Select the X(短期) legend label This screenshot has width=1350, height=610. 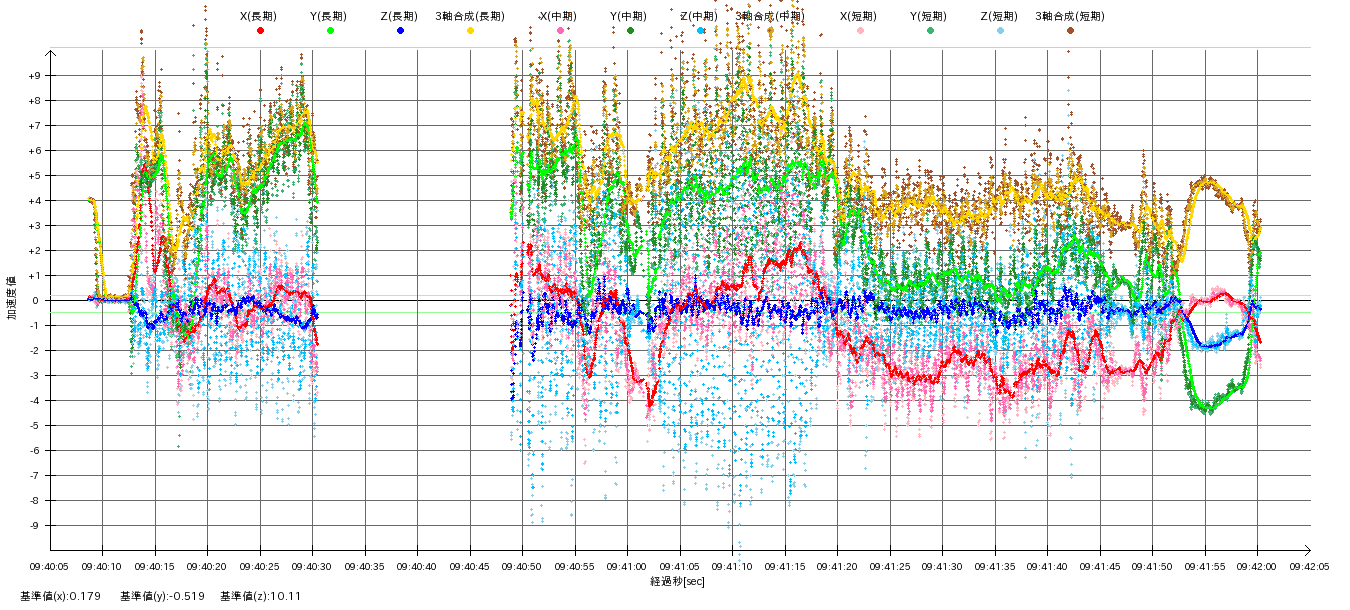coord(859,16)
